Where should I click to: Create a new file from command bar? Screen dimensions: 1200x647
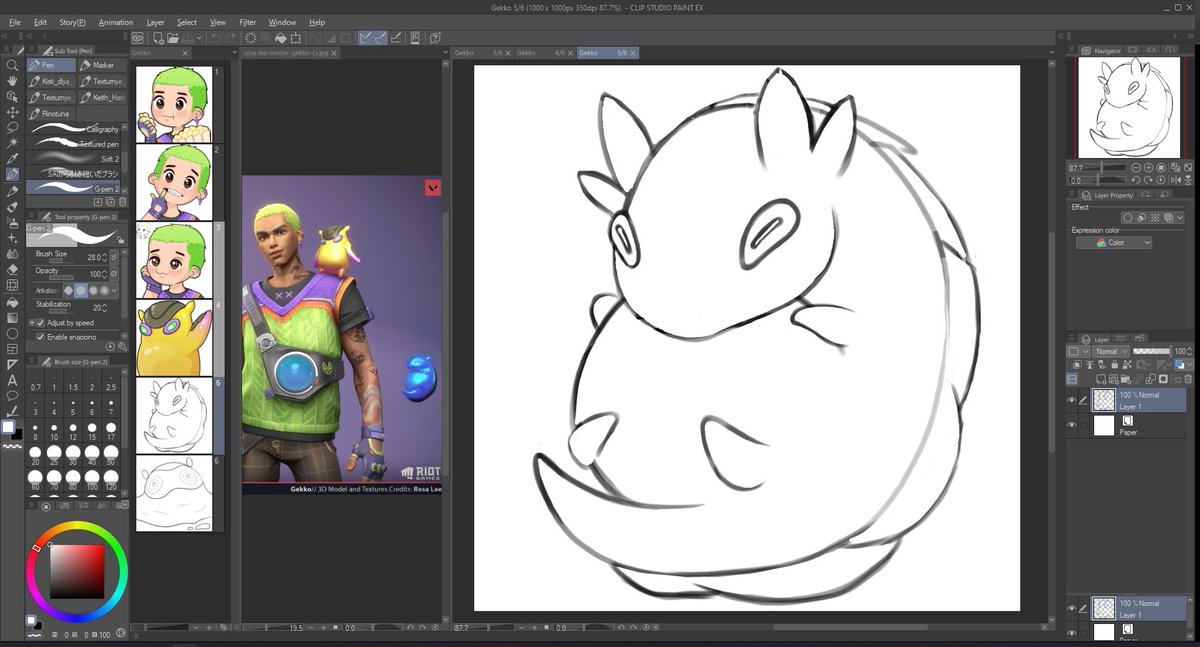coord(157,38)
